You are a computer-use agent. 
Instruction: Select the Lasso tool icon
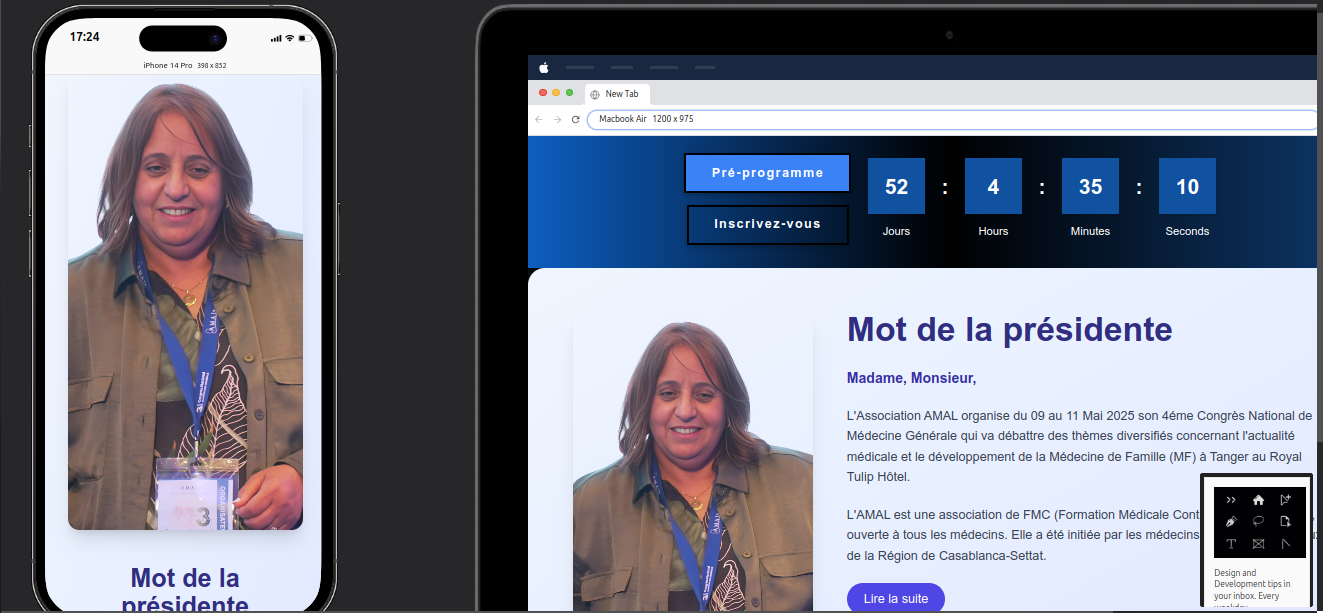pyautogui.click(x=1258, y=521)
